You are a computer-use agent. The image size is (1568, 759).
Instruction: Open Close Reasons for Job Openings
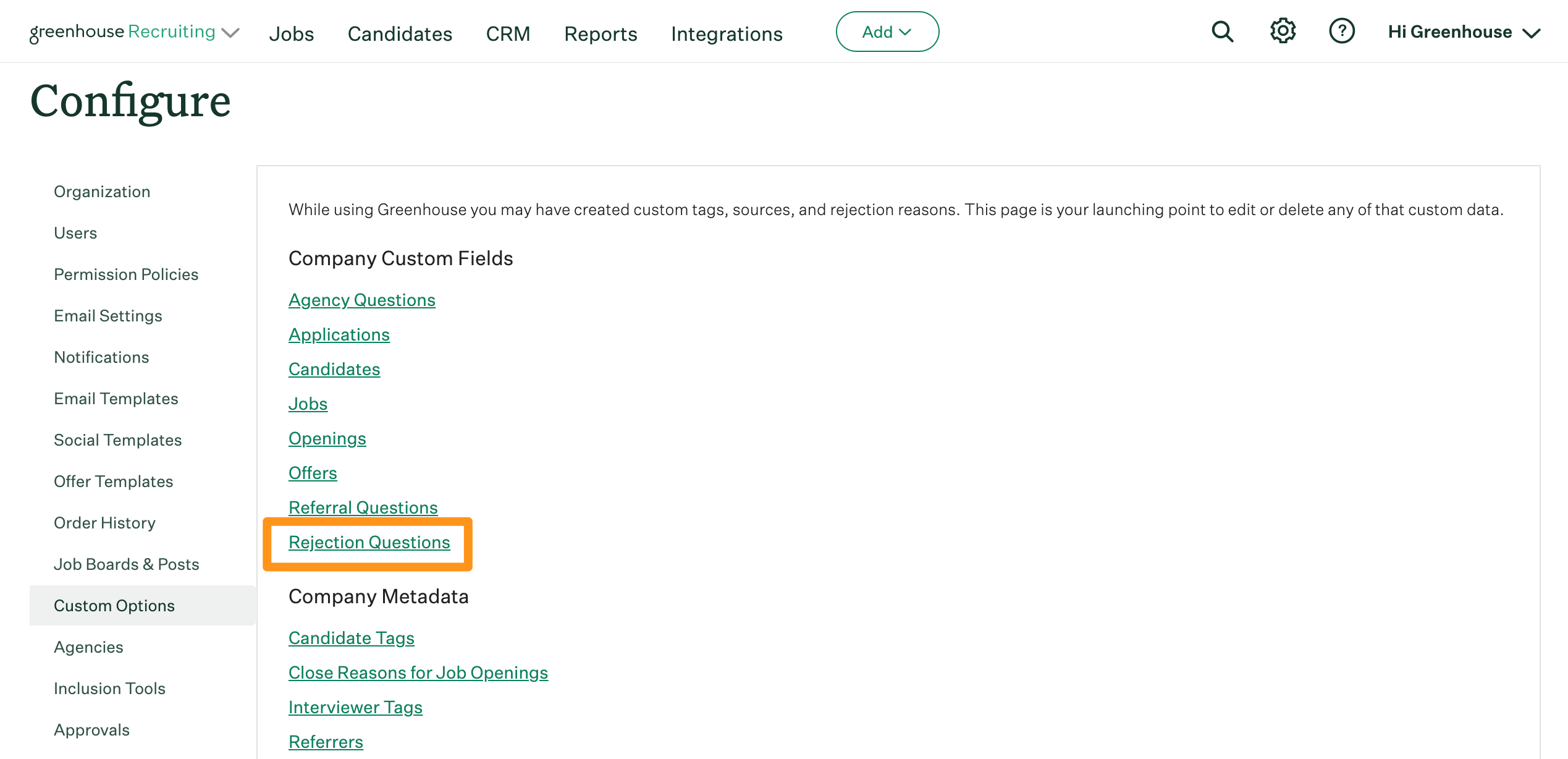click(x=418, y=672)
